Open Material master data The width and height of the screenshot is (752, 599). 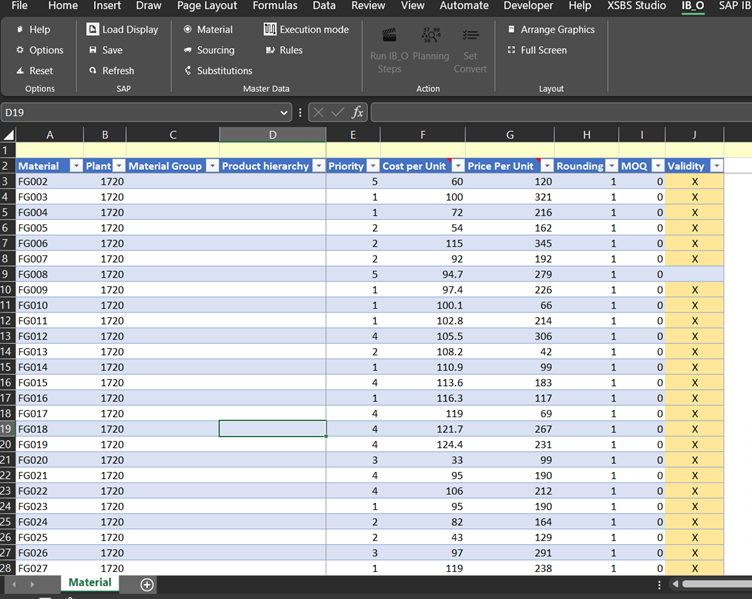coord(208,30)
